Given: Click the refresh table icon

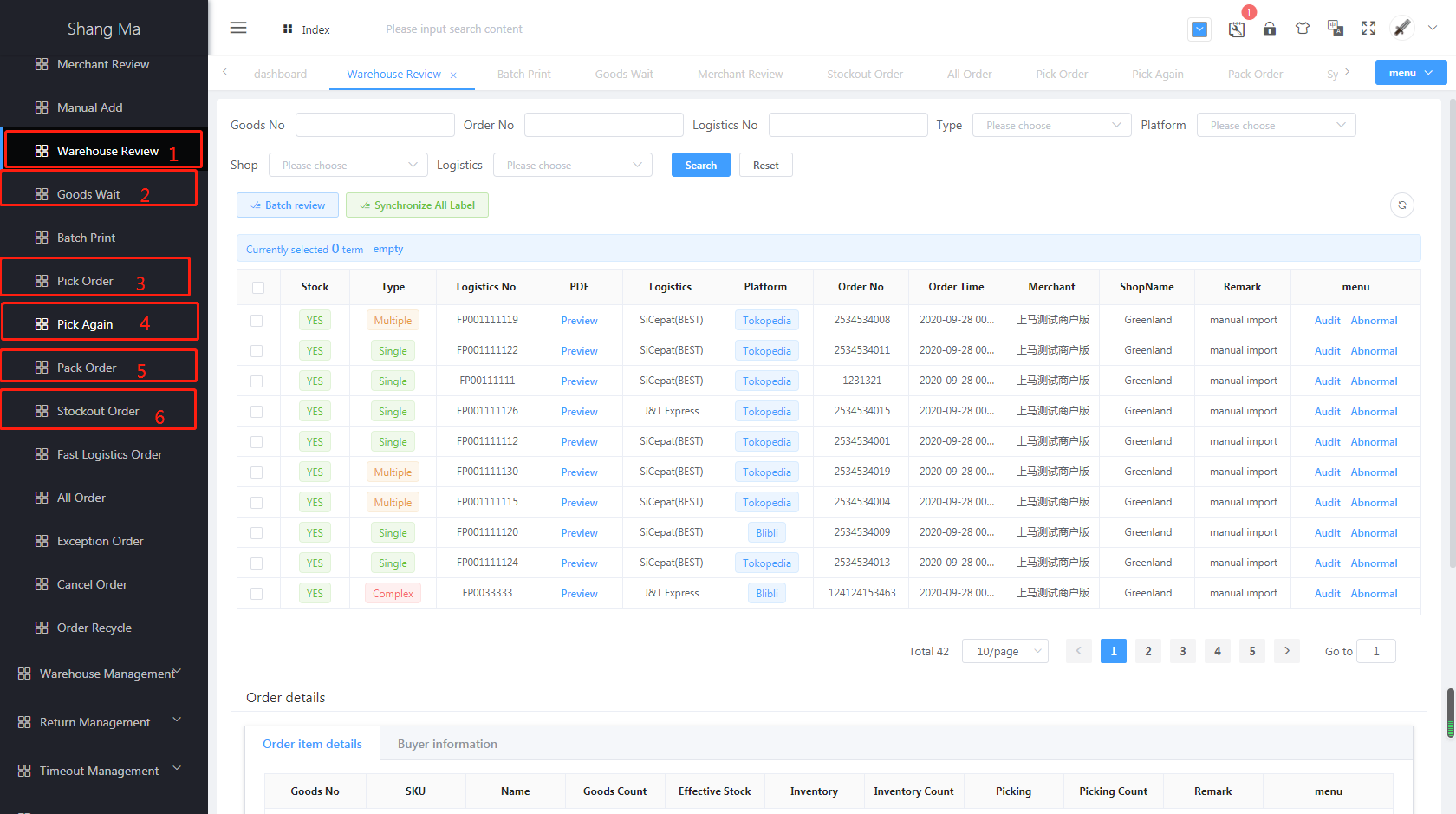Looking at the screenshot, I should [1402, 205].
